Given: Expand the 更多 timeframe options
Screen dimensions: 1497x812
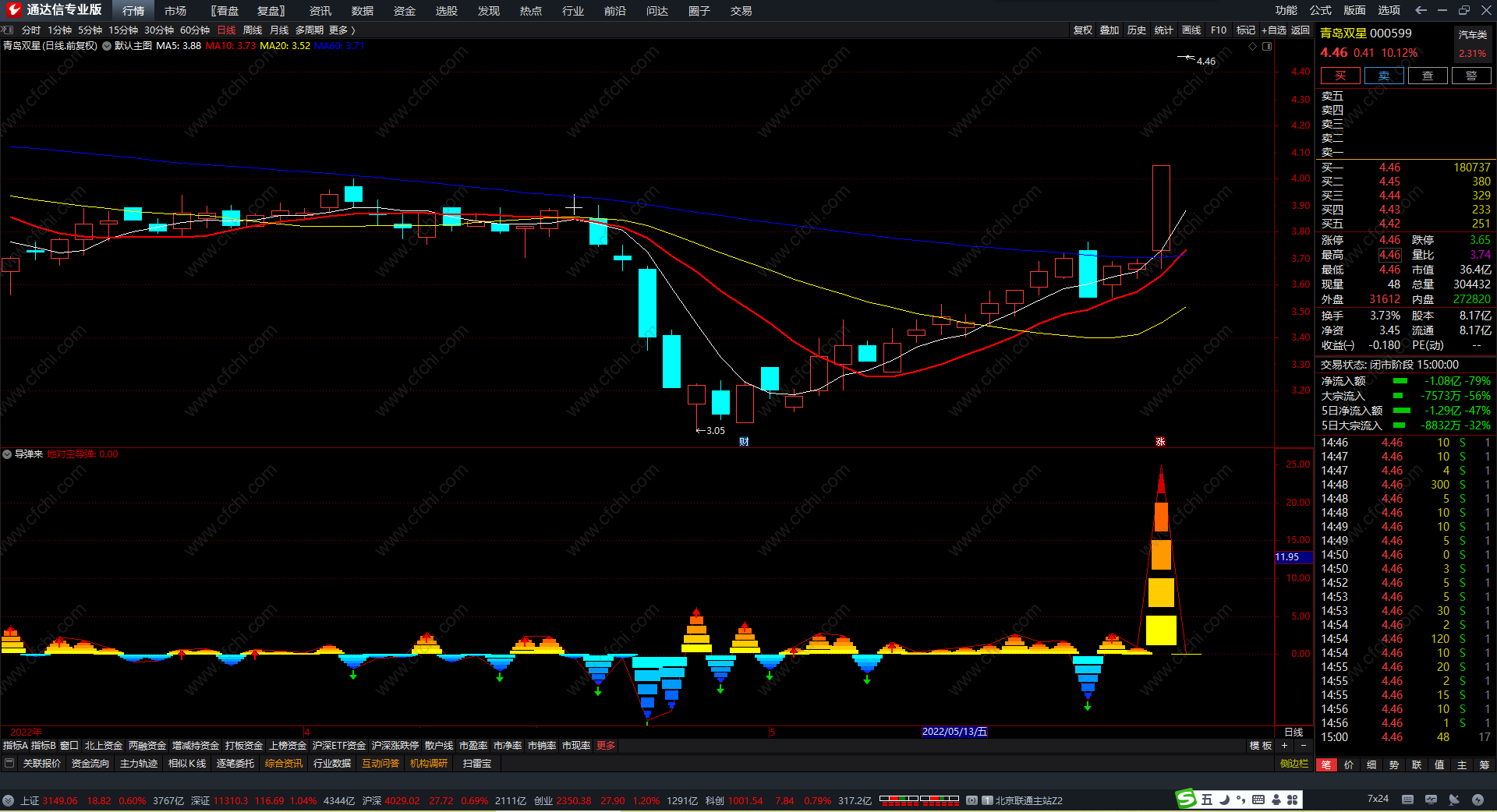Looking at the screenshot, I should [x=342, y=30].
